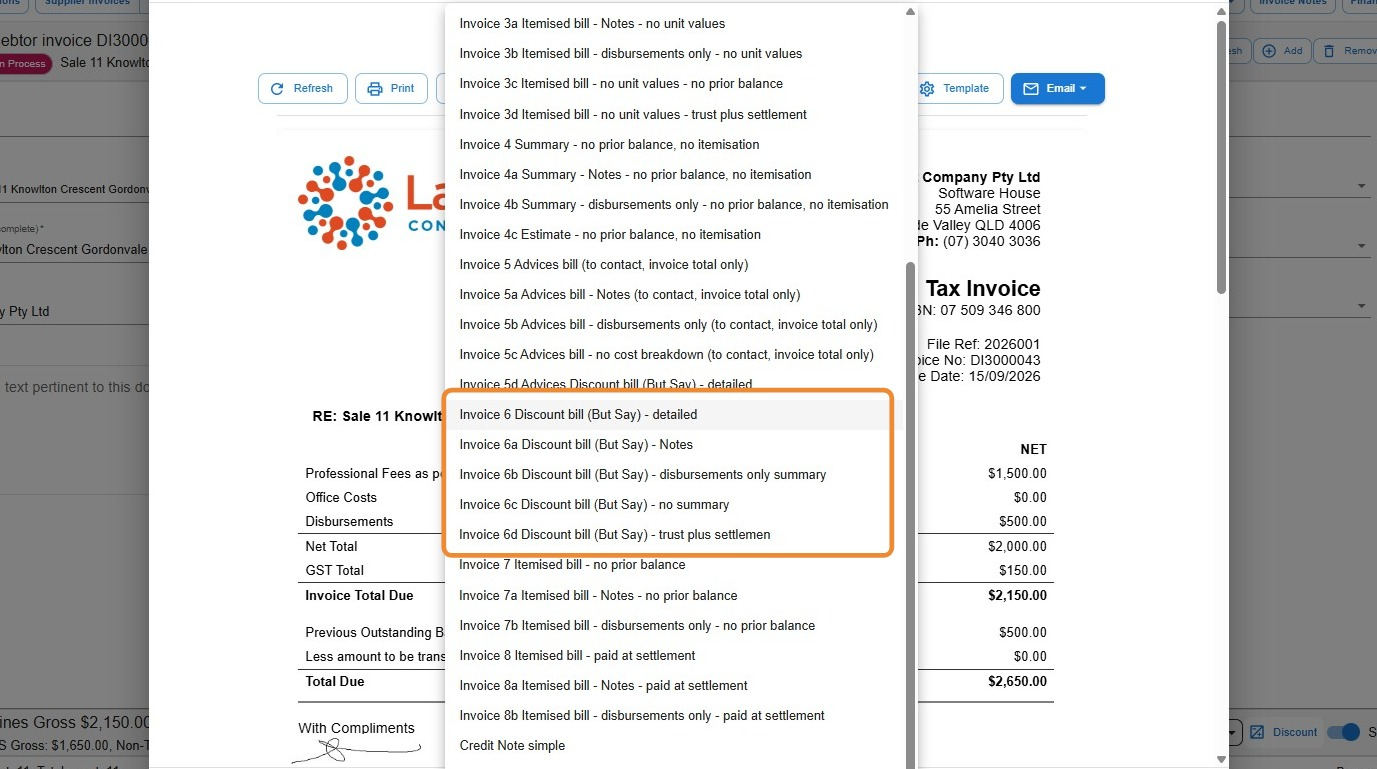Pick Invoice 4b Summary - disbursements only
Screen dimensions: 1377x769
point(676,204)
